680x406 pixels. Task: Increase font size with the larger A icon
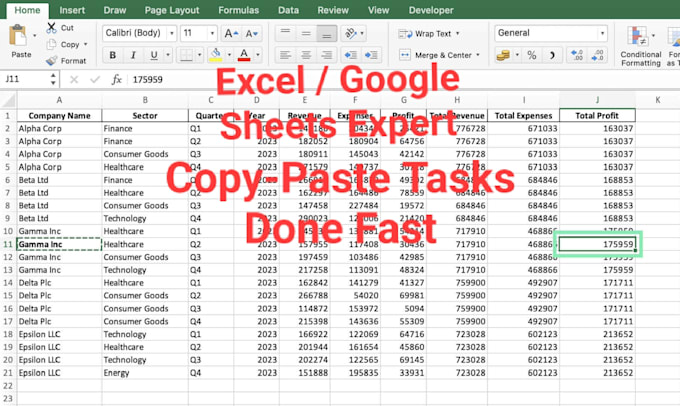click(231, 33)
